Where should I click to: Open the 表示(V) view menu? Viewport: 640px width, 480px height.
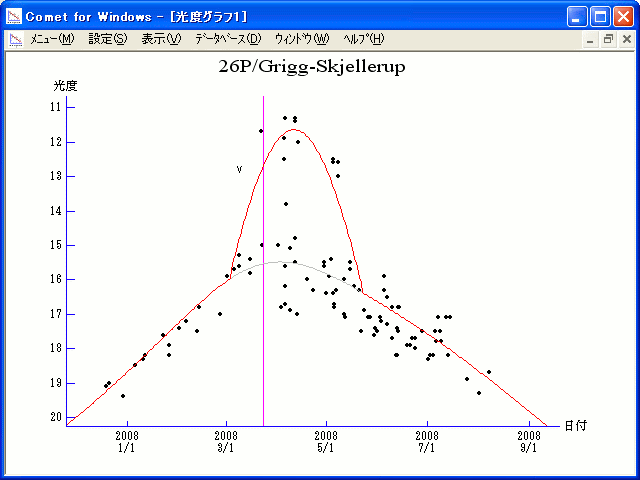161,39
